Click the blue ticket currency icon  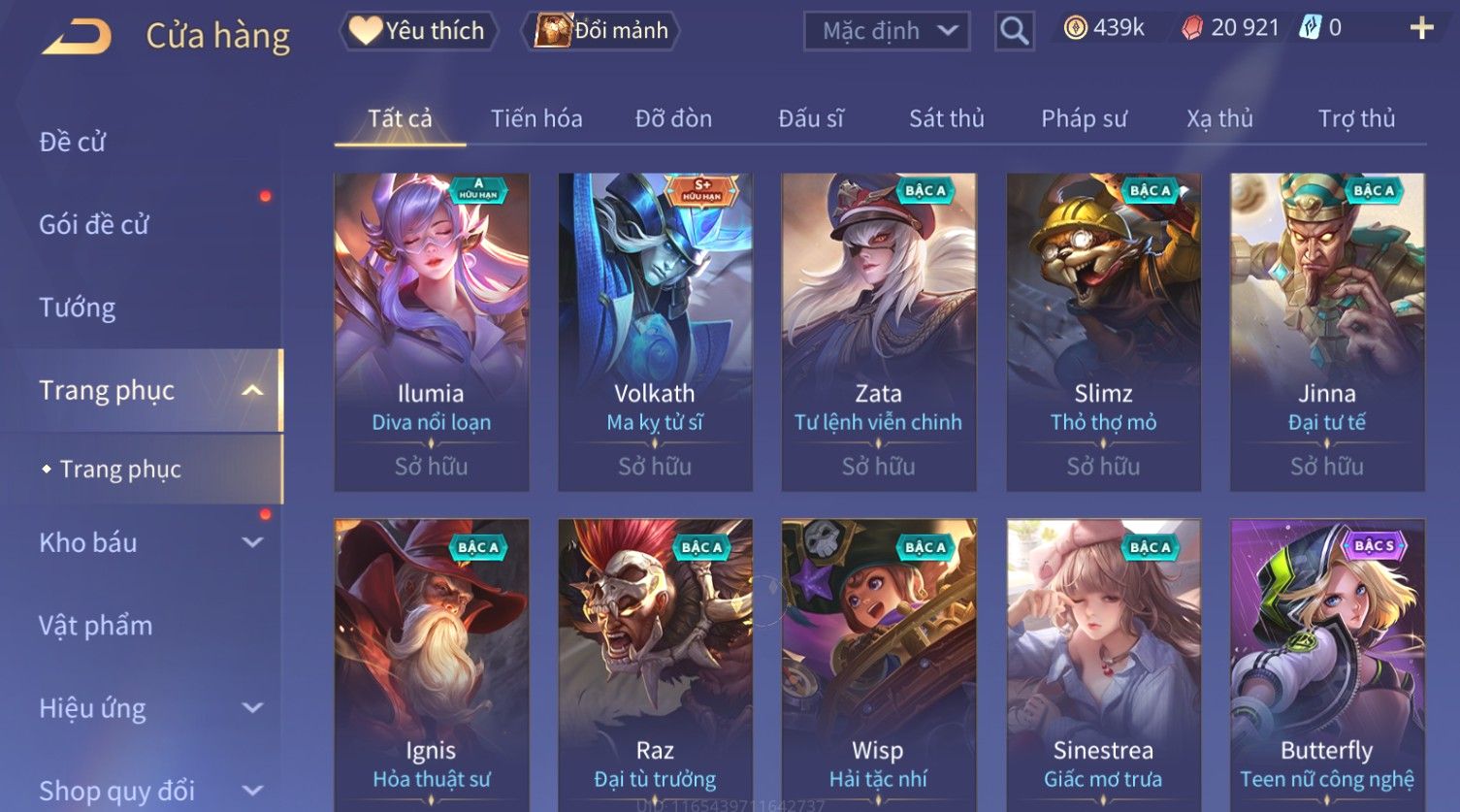point(1310,28)
